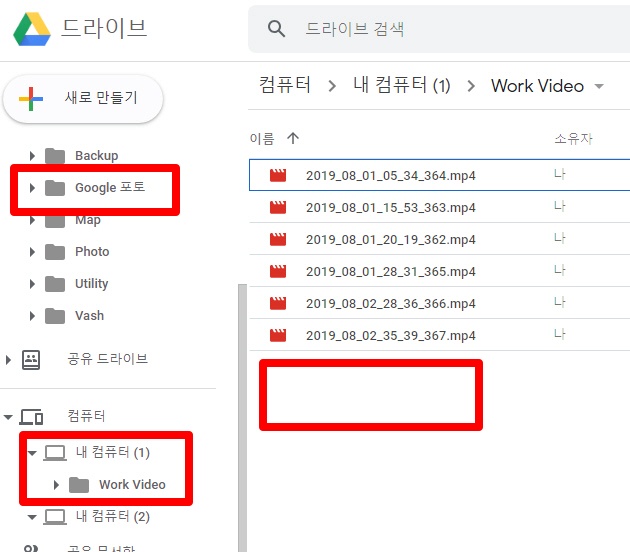Open 컴퓨터 section label in sidebar
This screenshot has height=552, width=630.
[x=86, y=416]
